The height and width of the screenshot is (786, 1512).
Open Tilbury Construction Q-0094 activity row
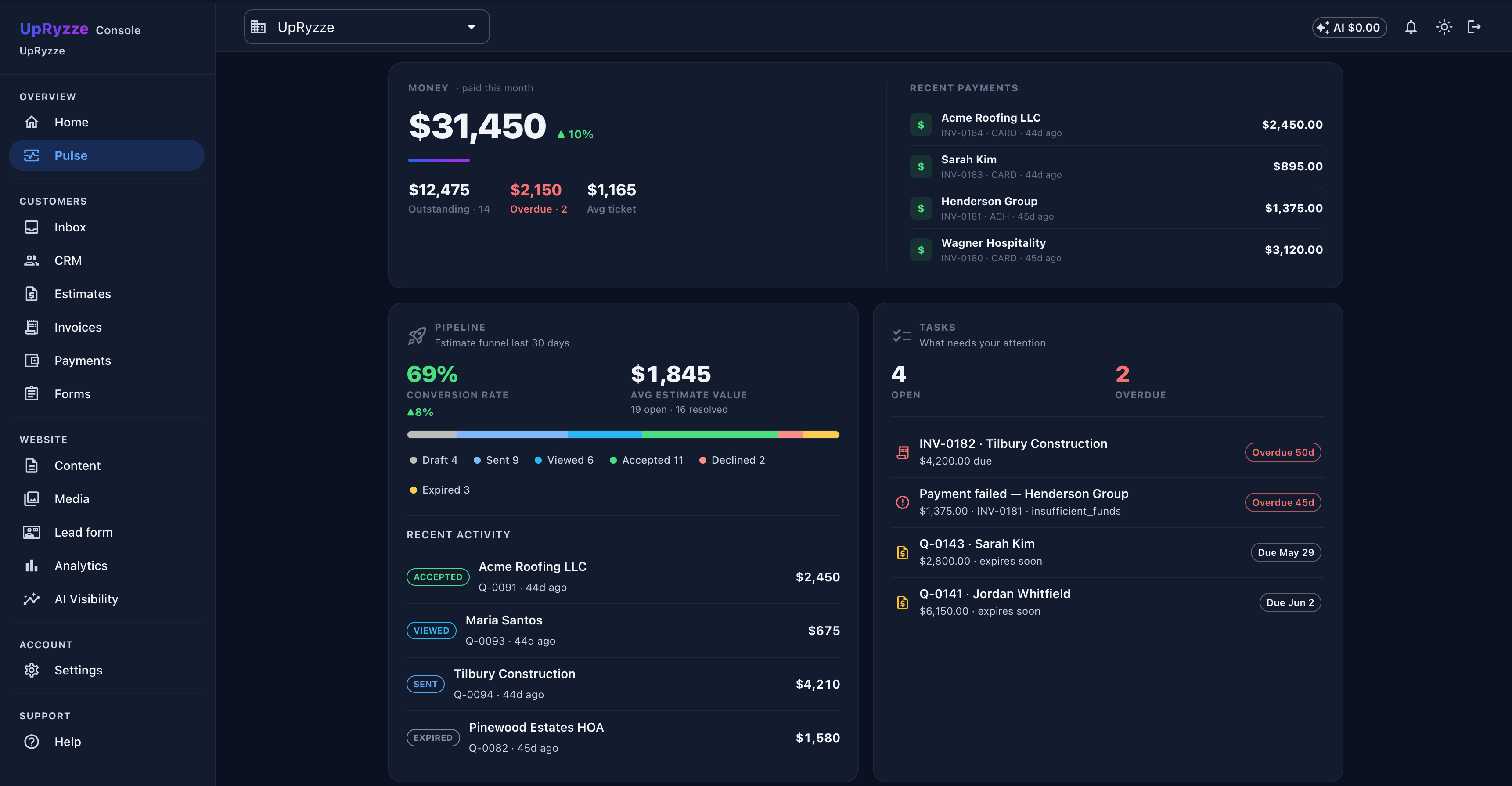point(623,684)
